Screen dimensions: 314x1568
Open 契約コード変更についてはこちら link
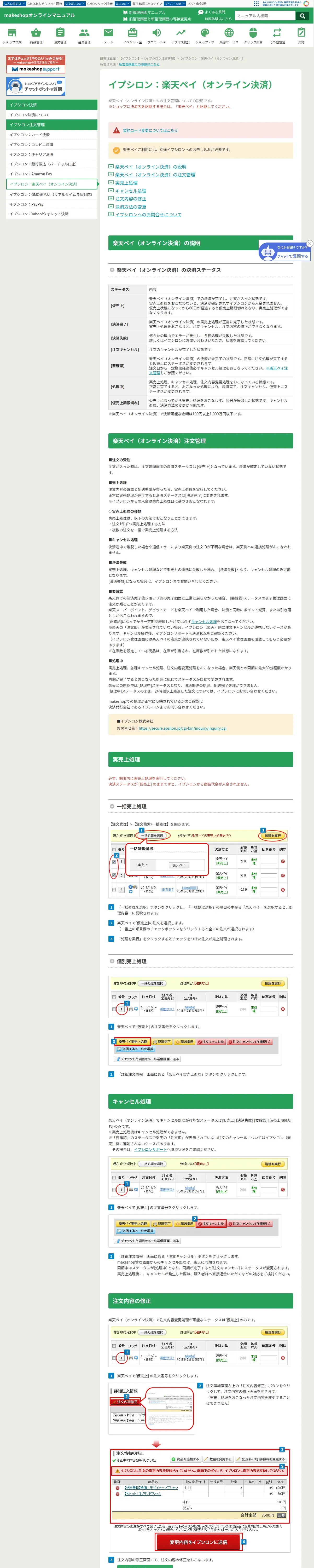point(150,130)
